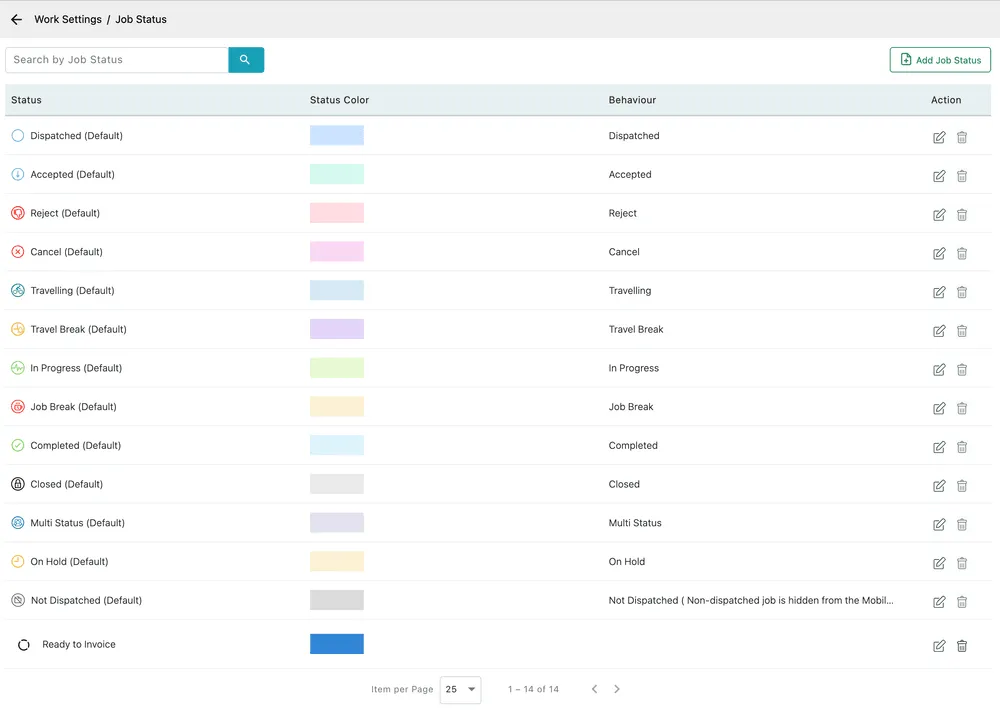Delete the Completed (Default) status
This screenshot has width=1000, height=710.
(962, 447)
